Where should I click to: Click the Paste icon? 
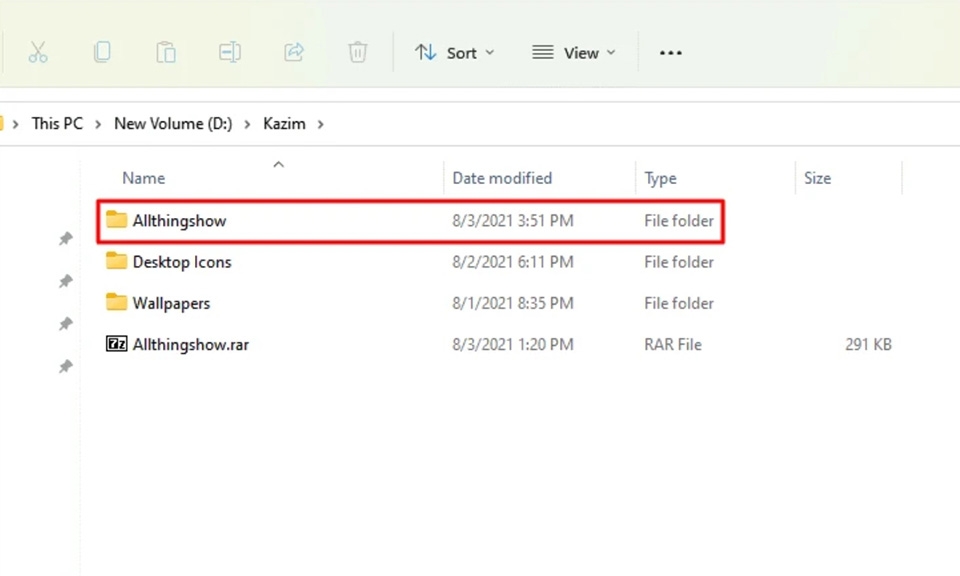(166, 52)
